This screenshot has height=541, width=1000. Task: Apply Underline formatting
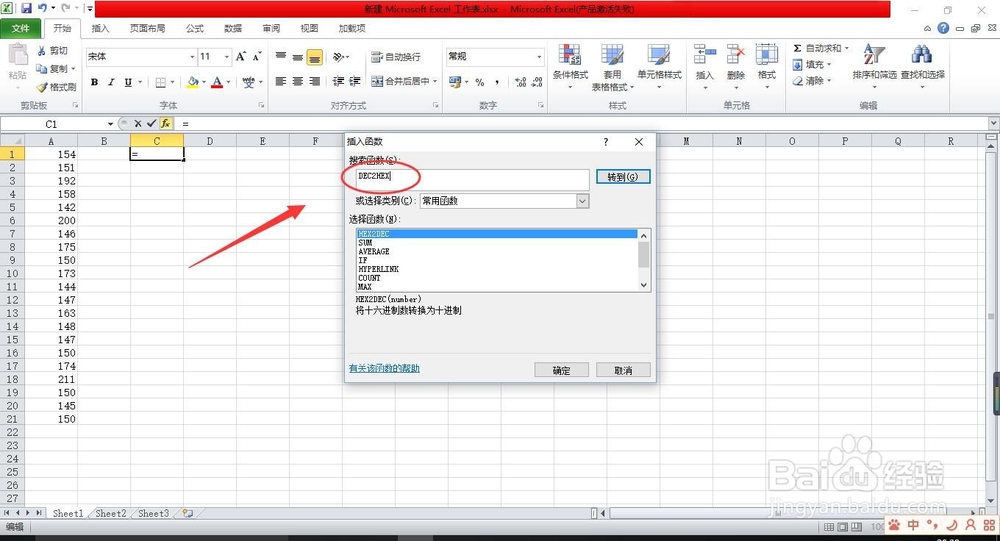128,82
